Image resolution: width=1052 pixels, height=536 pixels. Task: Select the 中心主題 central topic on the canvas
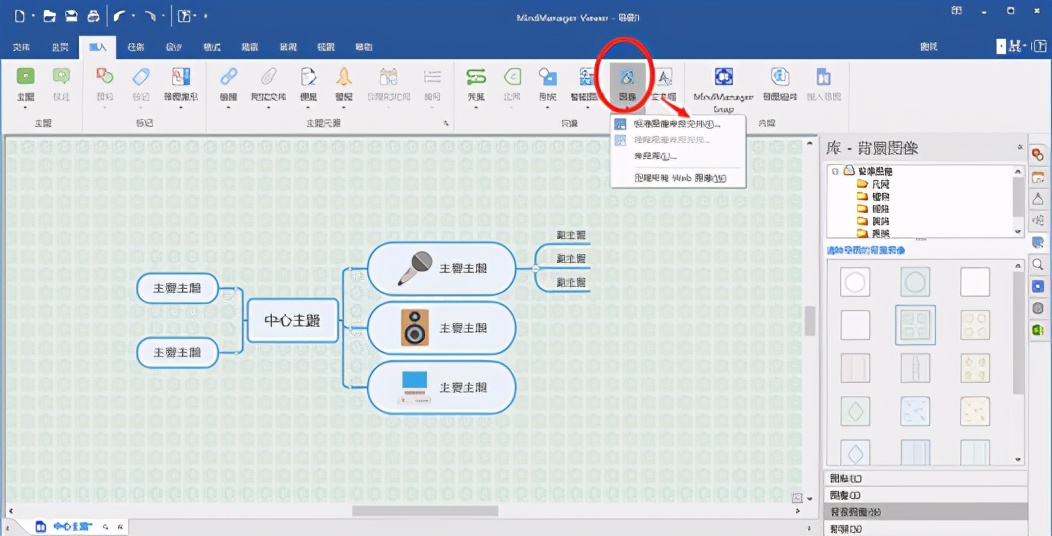point(293,321)
